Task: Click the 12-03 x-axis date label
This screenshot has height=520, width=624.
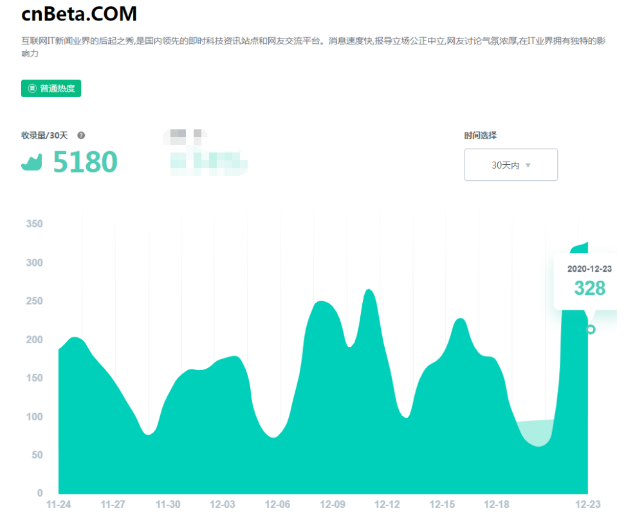Action: click(x=222, y=504)
